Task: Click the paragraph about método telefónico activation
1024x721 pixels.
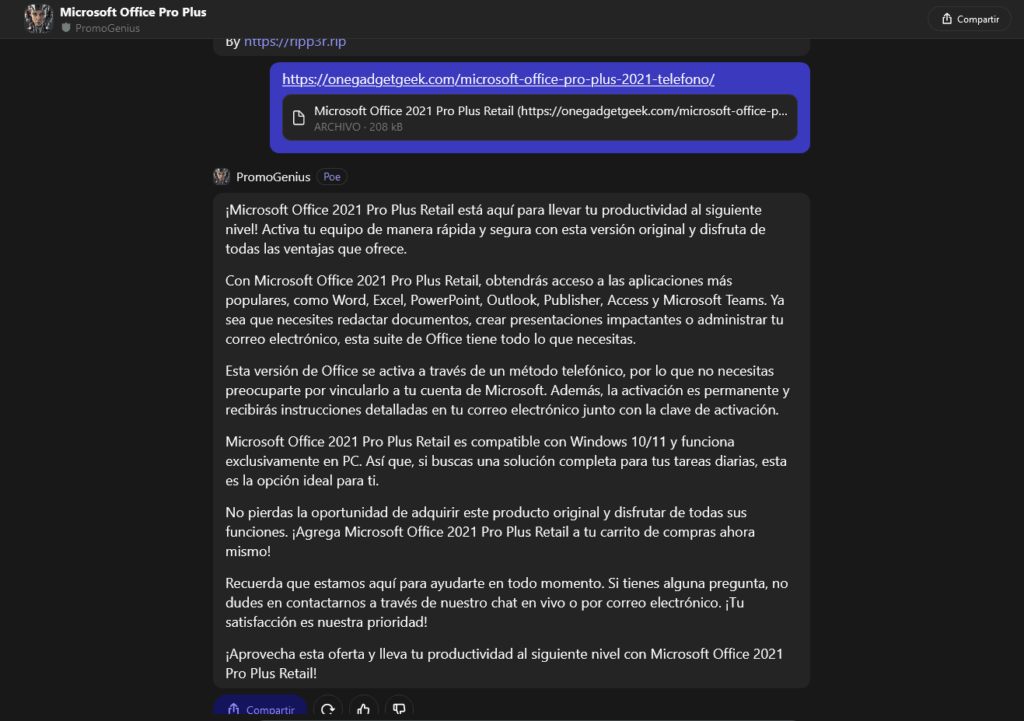Action: (x=507, y=391)
